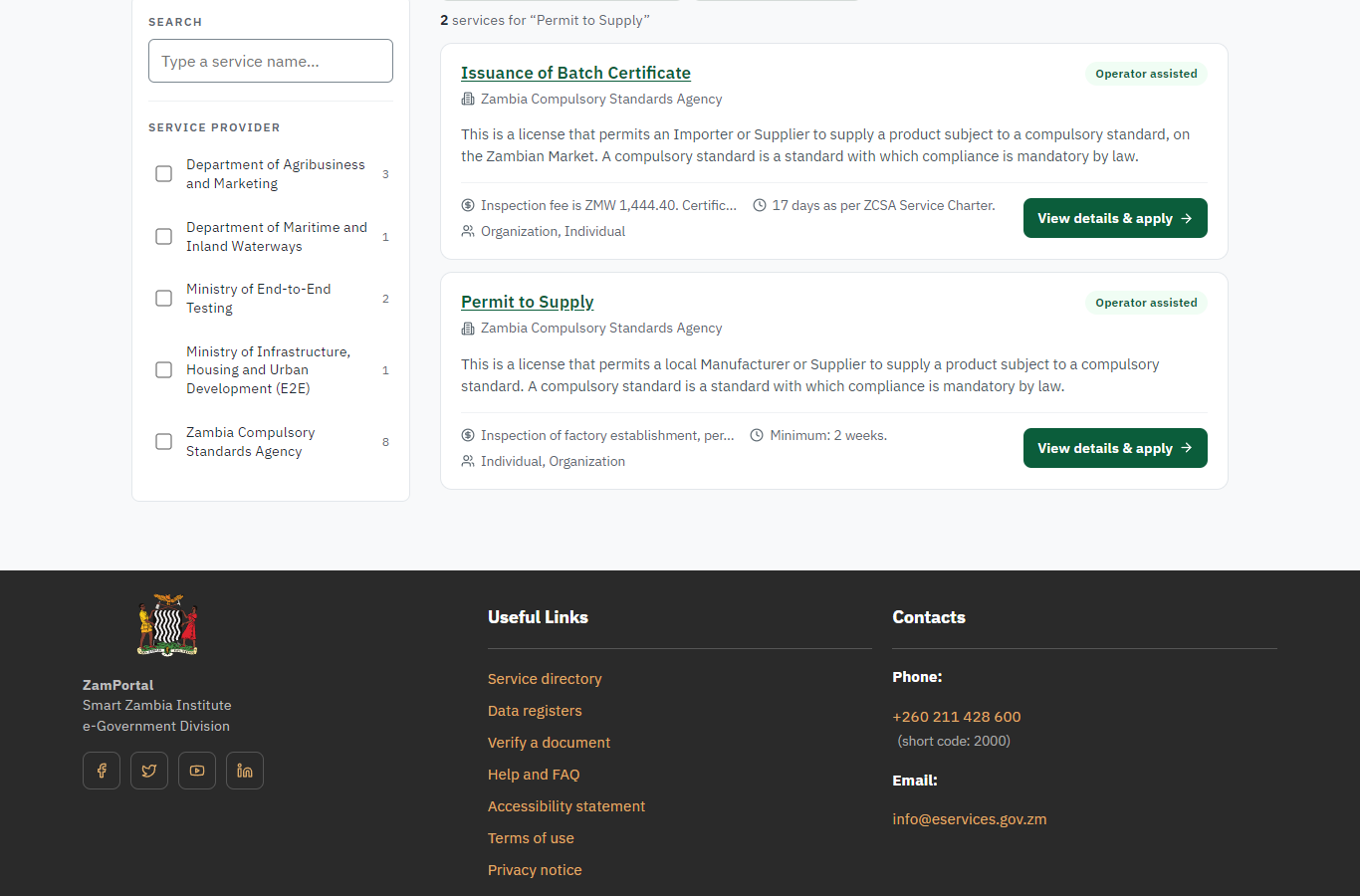Image resolution: width=1360 pixels, height=896 pixels.
Task: Click the fee icon beside Inspection fee is ZMW 1,444.40
Action: pyautogui.click(x=468, y=206)
